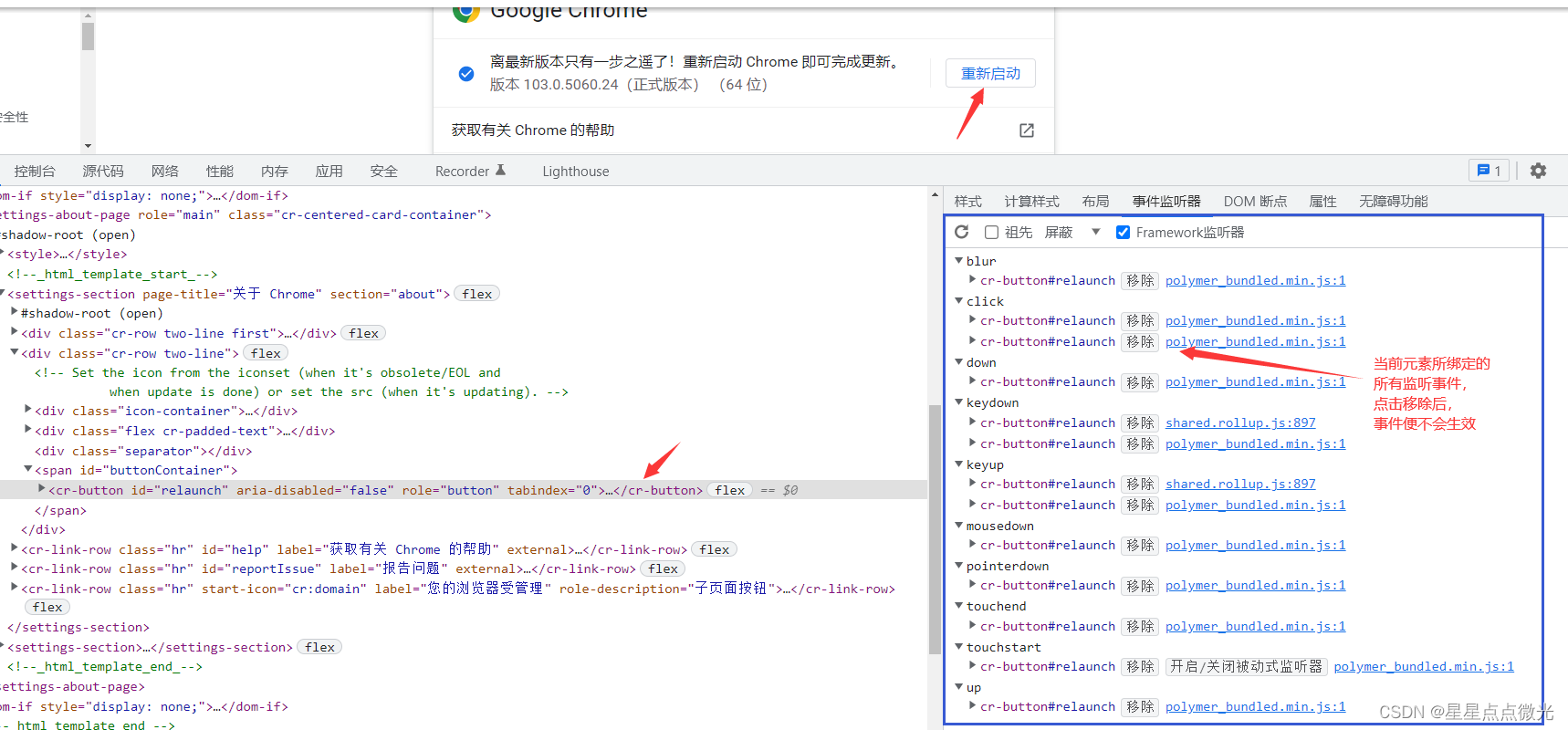
Task: Open the 属性 properties tab
Action: (x=1322, y=202)
